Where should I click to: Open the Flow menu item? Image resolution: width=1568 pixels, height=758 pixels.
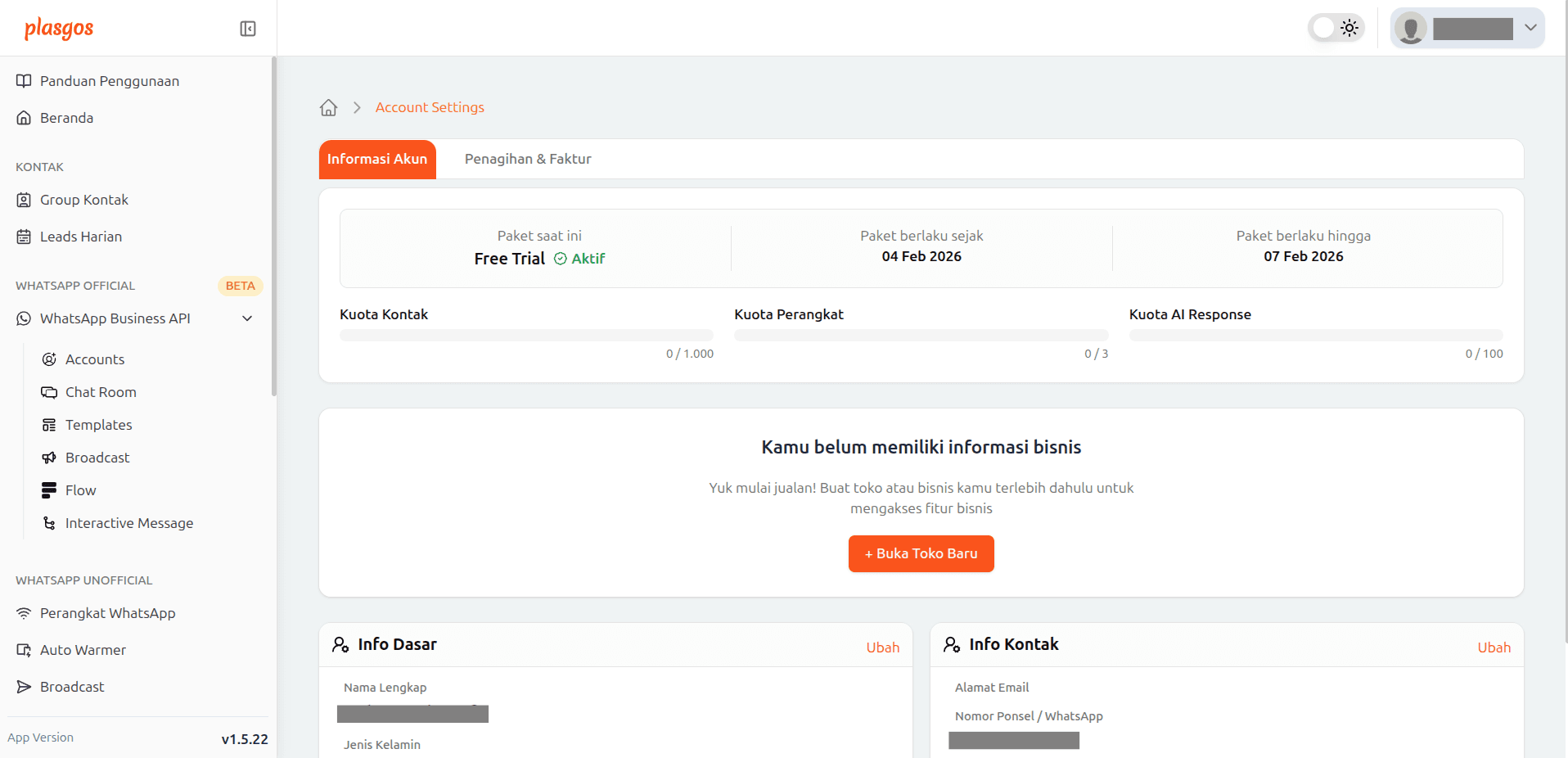(x=80, y=490)
